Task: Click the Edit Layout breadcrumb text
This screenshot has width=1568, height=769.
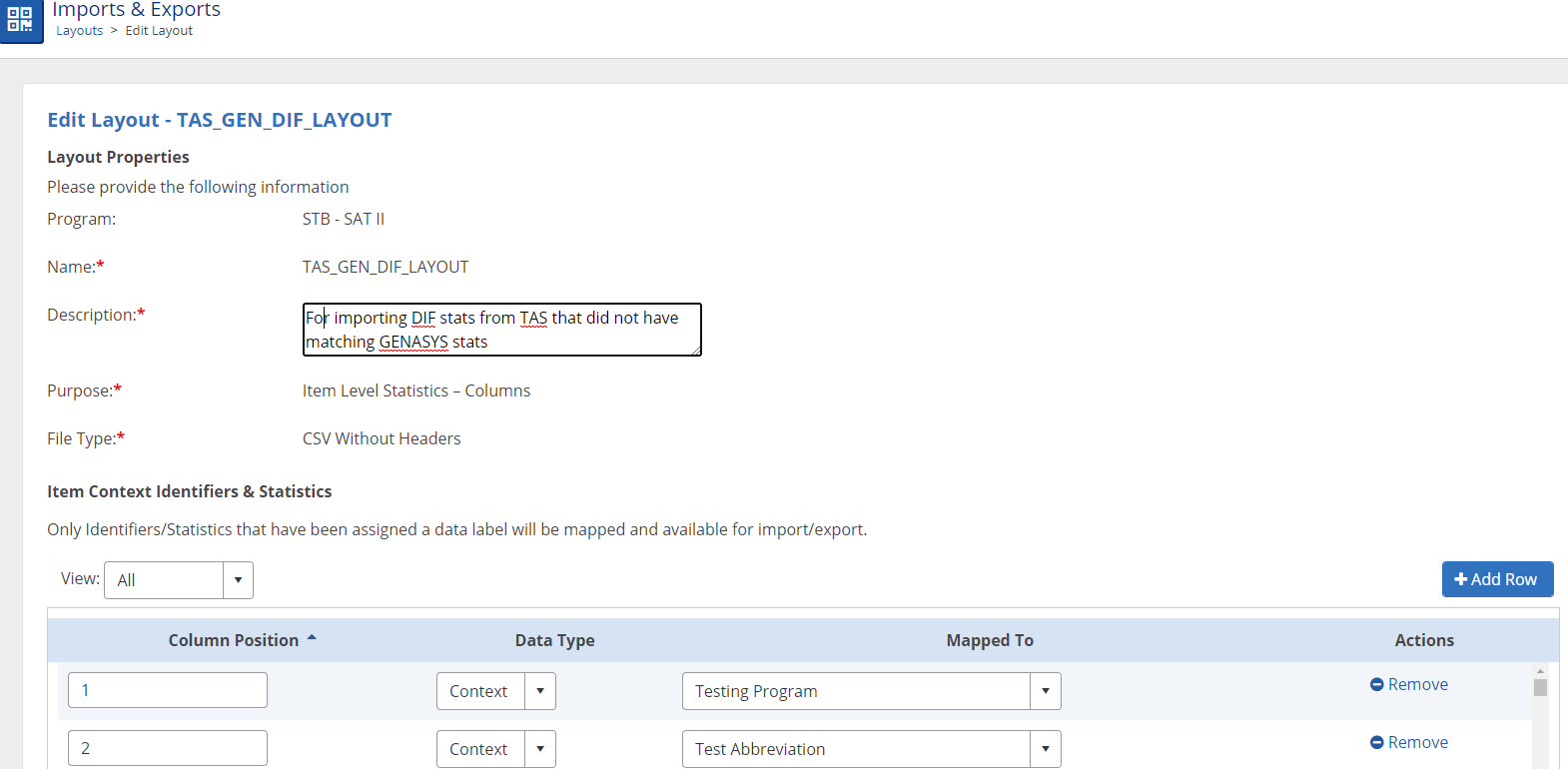Action: pyautogui.click(x=159, y=31)
